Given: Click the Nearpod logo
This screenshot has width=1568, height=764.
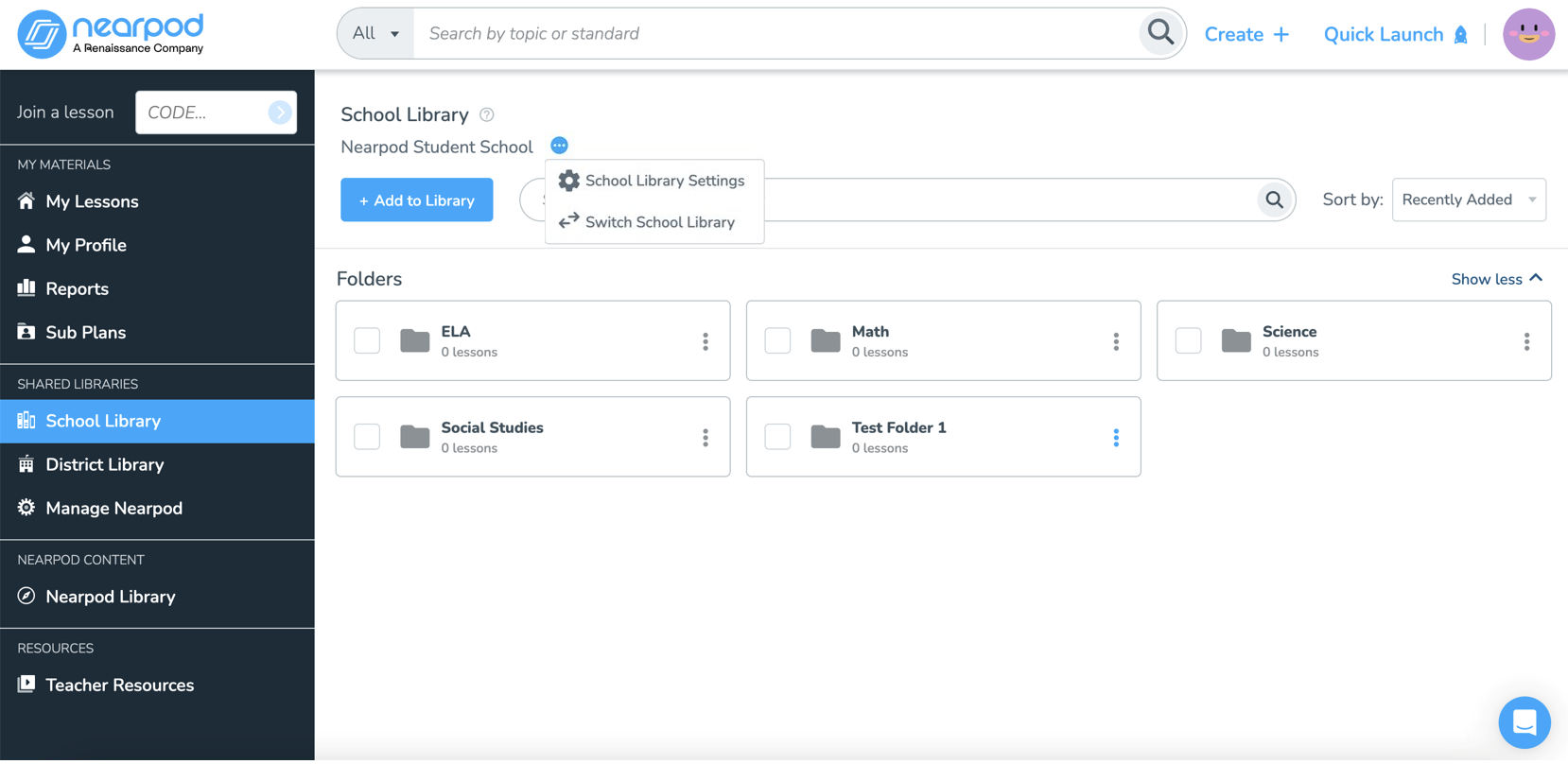Looking at the screenshot, I should click(x=111, y=34).
